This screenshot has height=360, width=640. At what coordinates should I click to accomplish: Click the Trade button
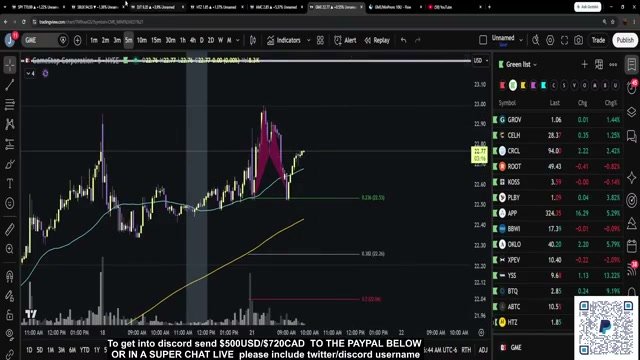pyautogui.click(x=598, y=40)
